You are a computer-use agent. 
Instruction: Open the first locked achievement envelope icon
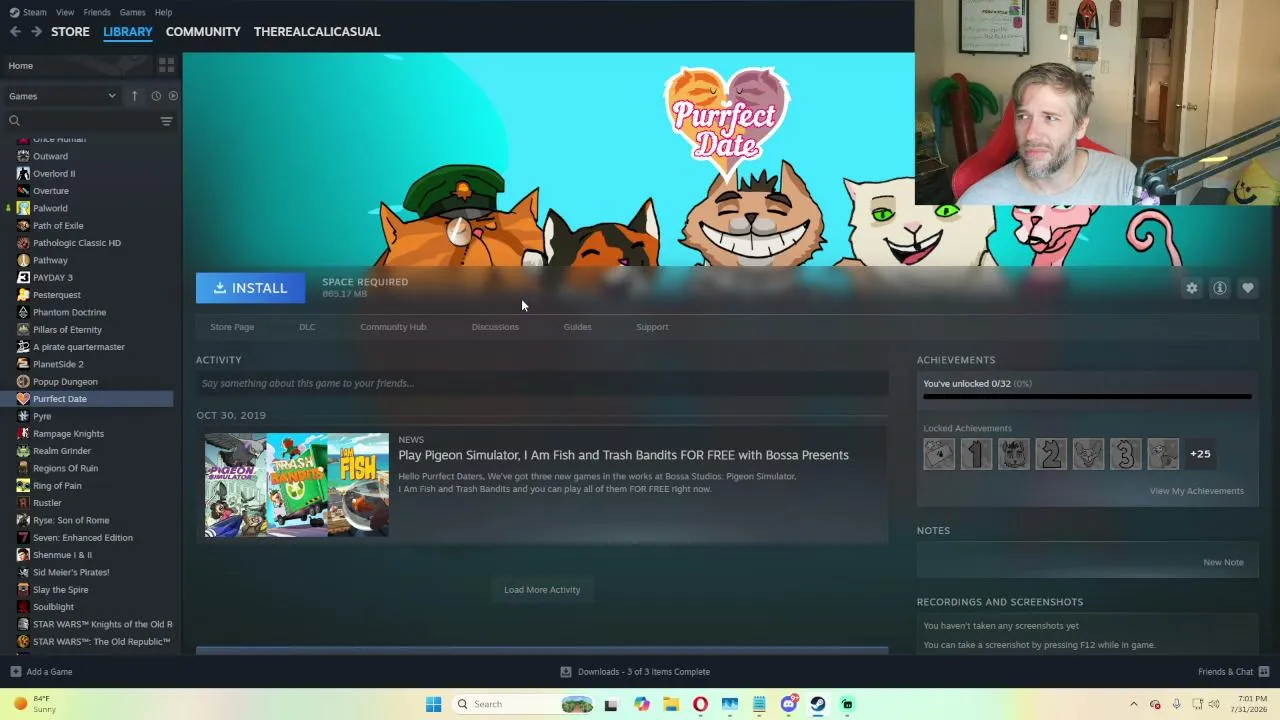(939, 454)
